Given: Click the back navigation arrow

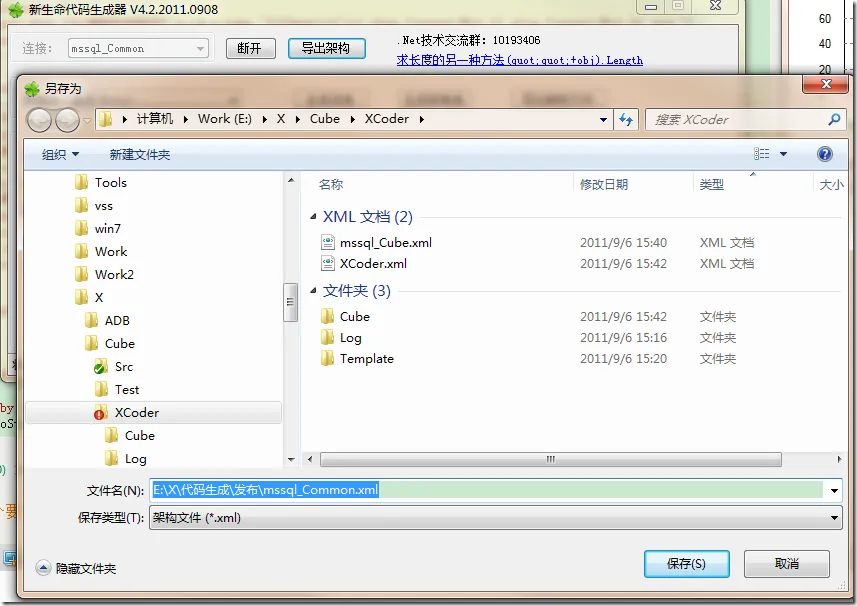Looking at the screenshot, I should [x=39, y=120].
